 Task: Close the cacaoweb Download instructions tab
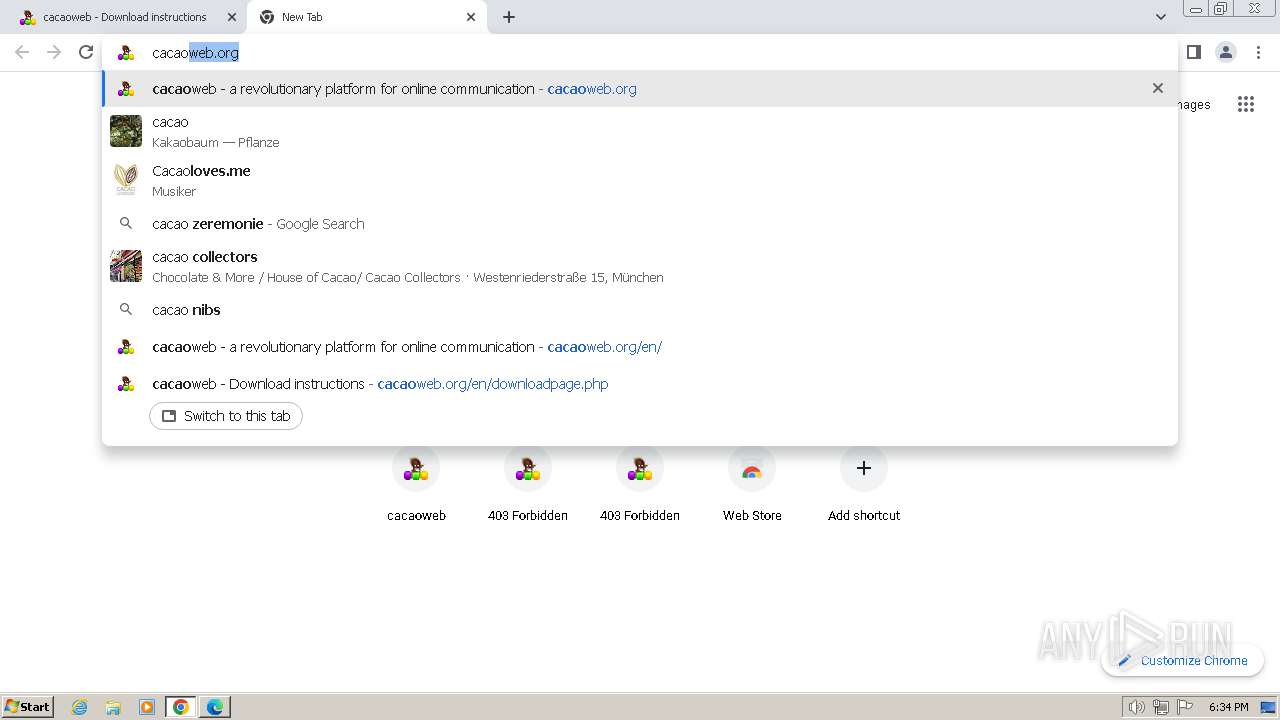click(x=232, y=17)
